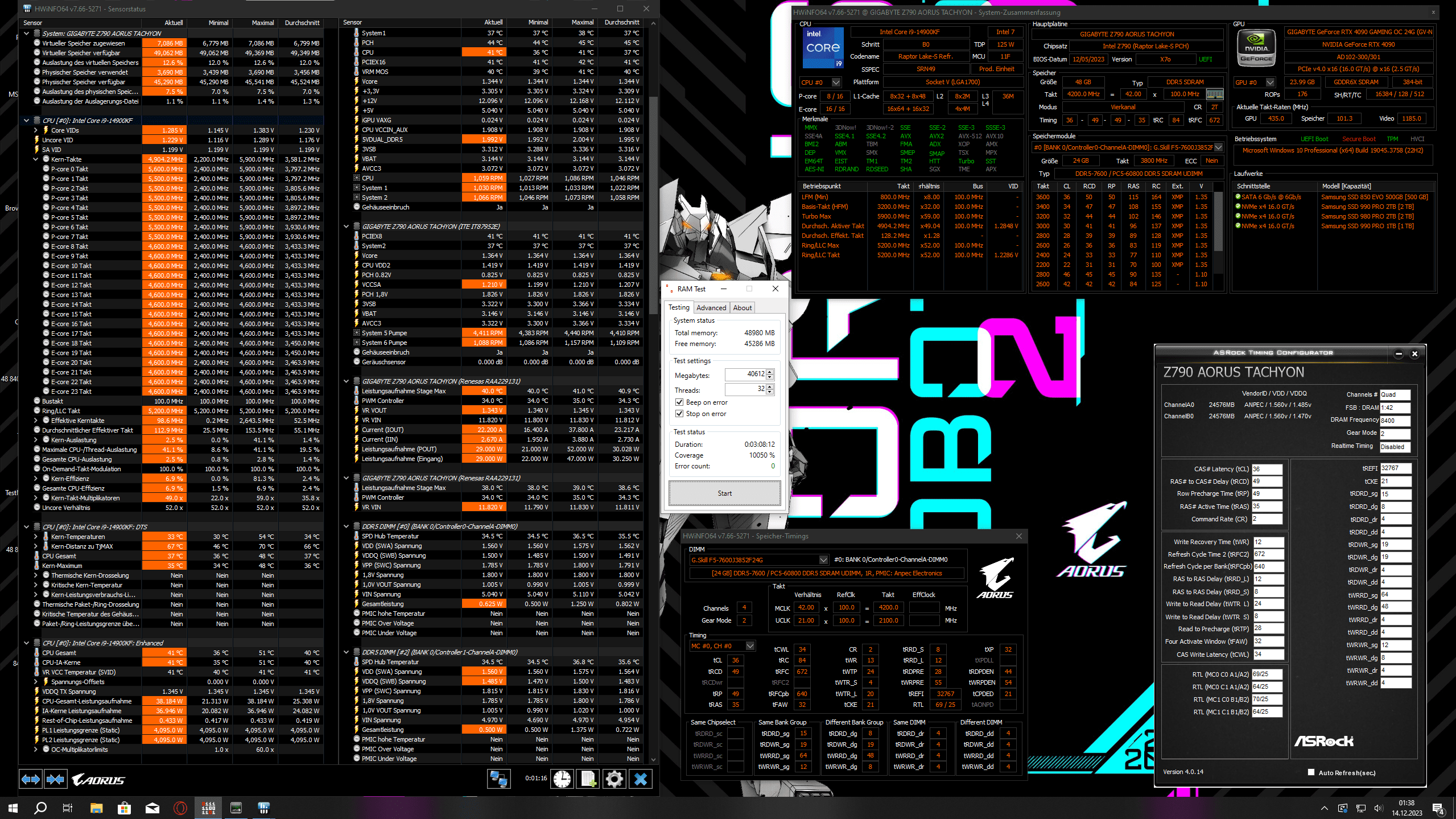
Task: Switch to the HWiNFO64 taskbar icon
Action: pyautogui.click(x=264, y=808)
